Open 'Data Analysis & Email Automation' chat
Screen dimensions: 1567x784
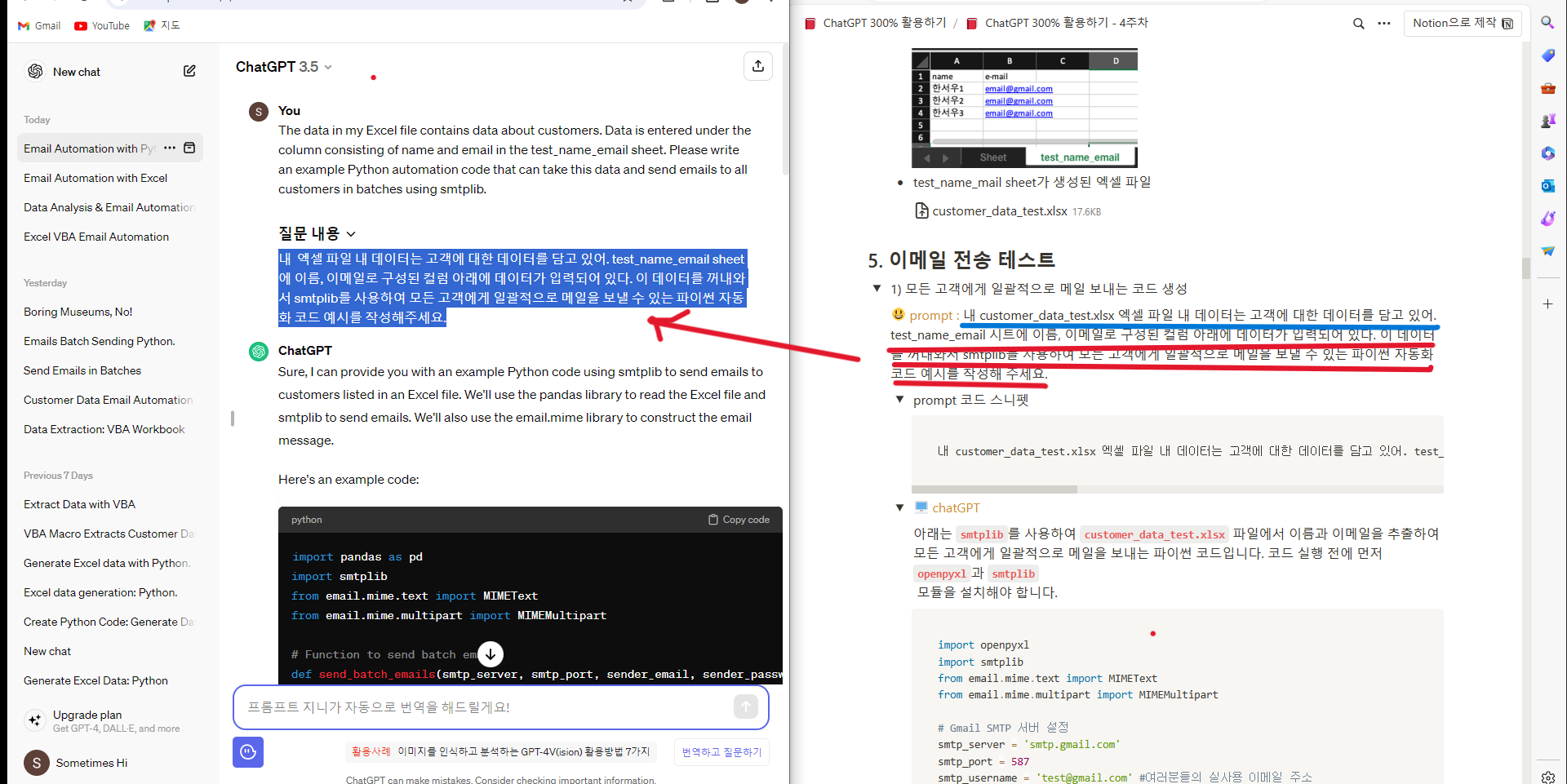[109, 207]
